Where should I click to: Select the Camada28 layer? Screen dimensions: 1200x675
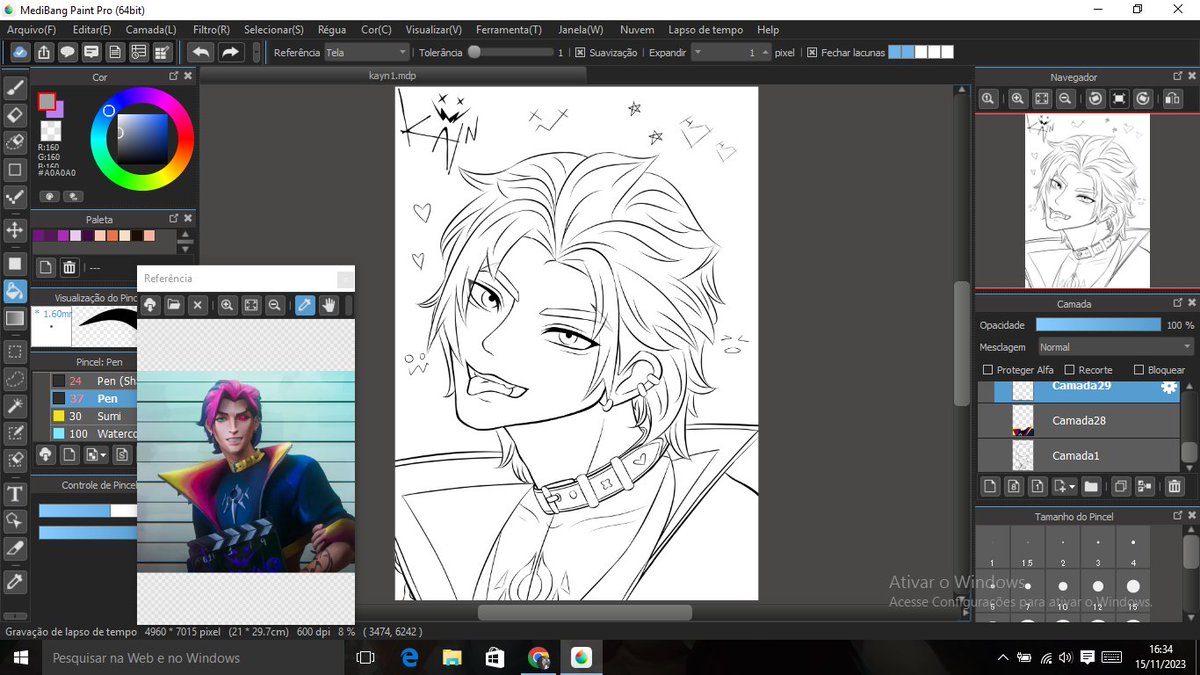pos(1079,421)
